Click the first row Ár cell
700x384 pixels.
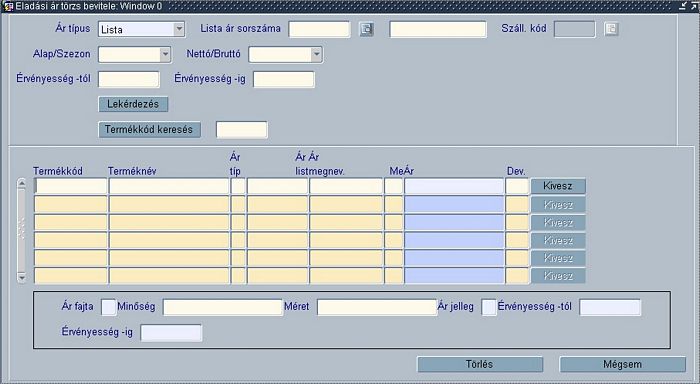click(454, 186)
